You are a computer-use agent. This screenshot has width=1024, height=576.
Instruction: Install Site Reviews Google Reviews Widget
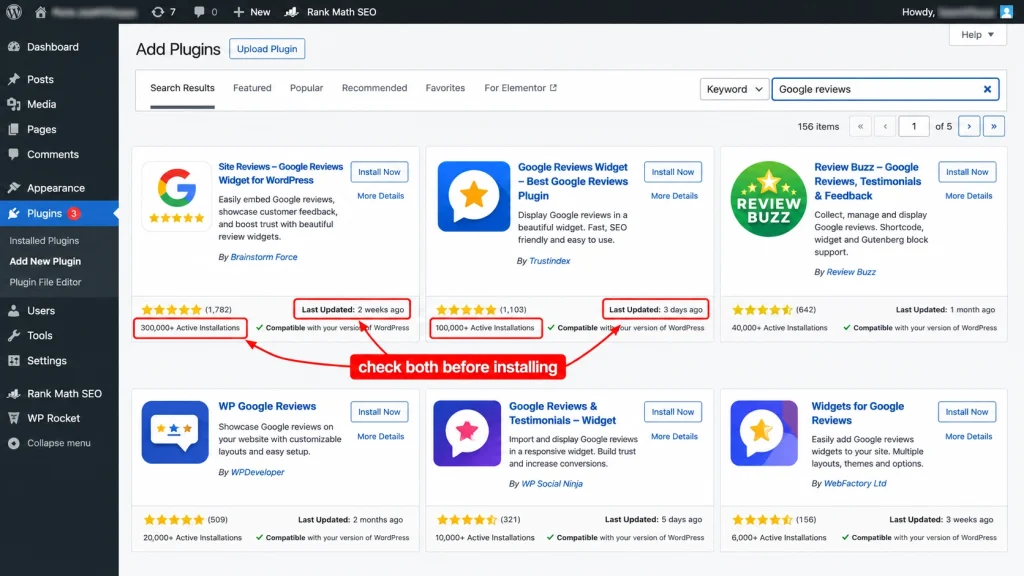[x=379, y=172]
